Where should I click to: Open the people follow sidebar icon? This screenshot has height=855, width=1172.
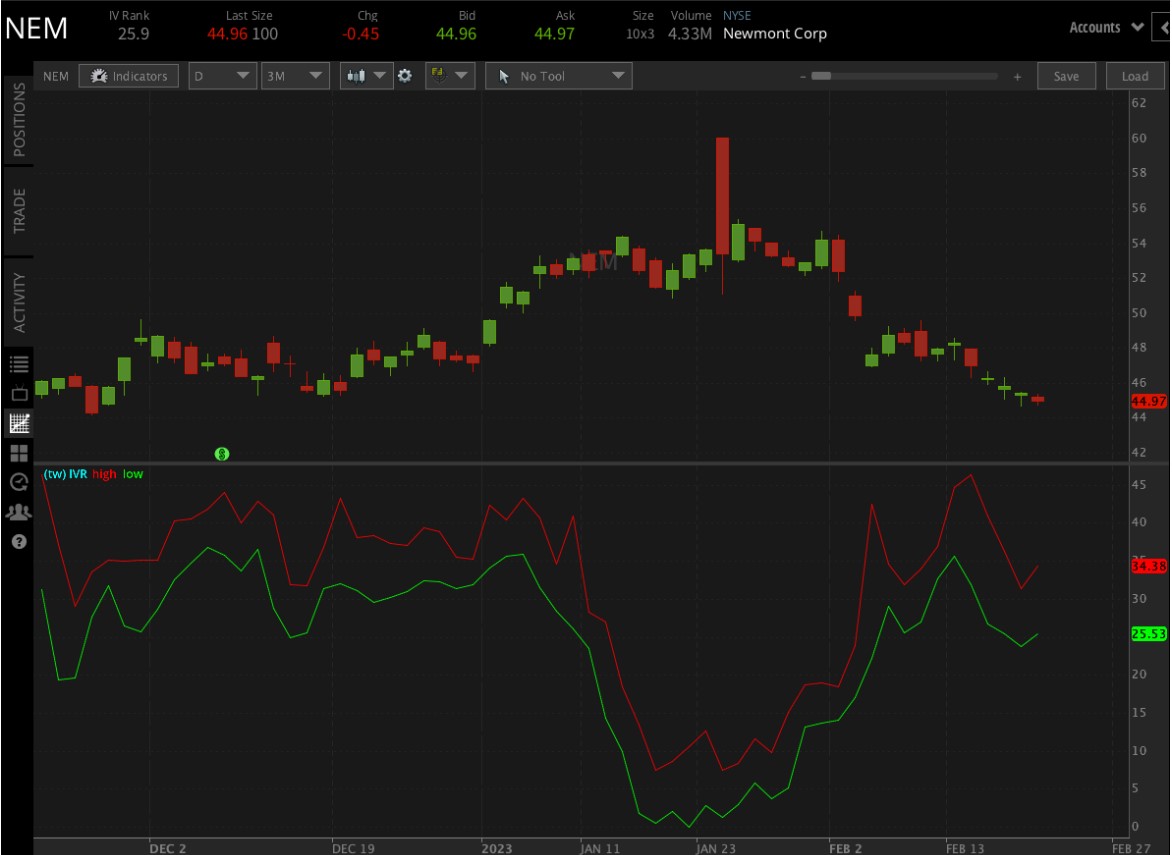point(19,512)
